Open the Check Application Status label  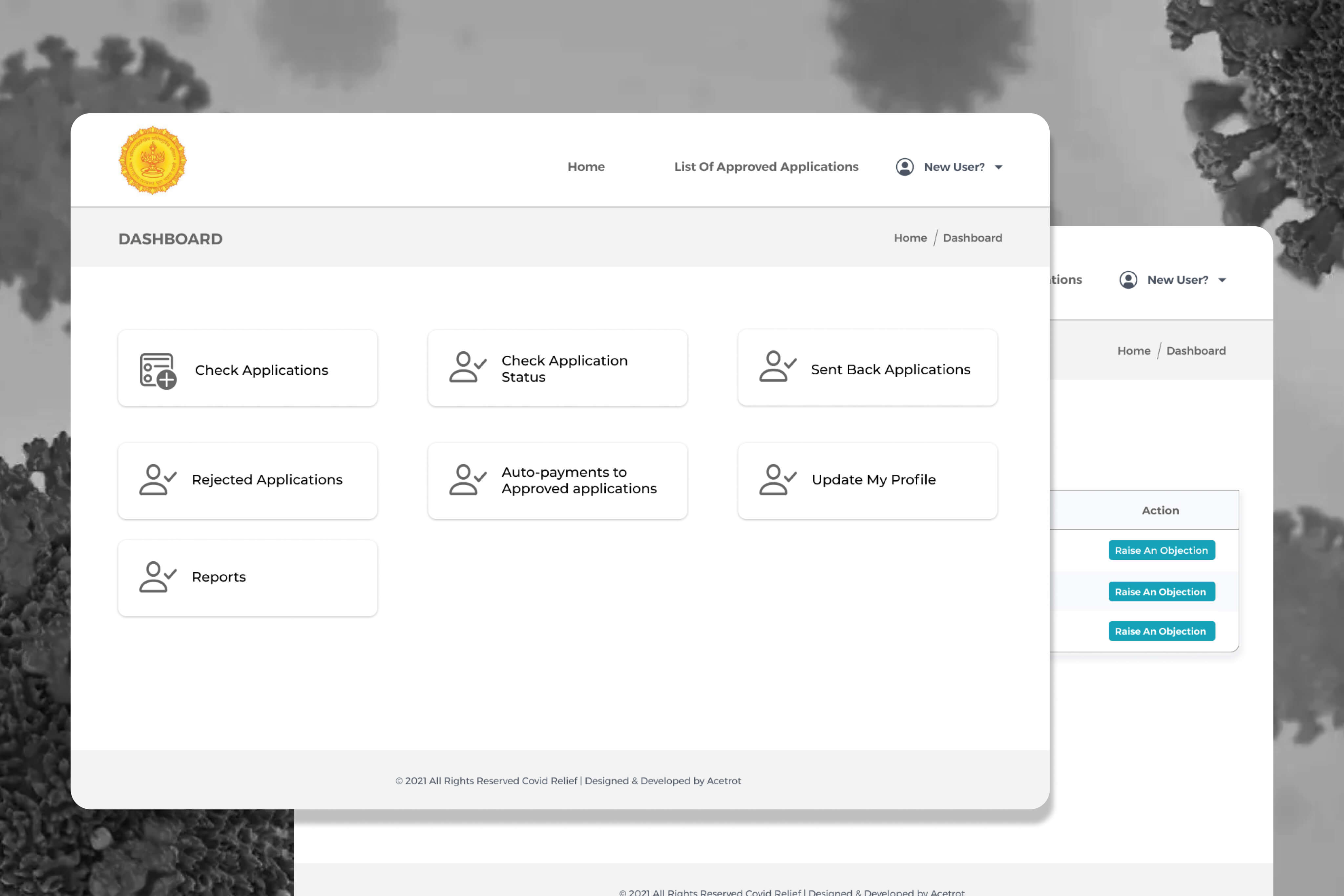tap(564, 368)
